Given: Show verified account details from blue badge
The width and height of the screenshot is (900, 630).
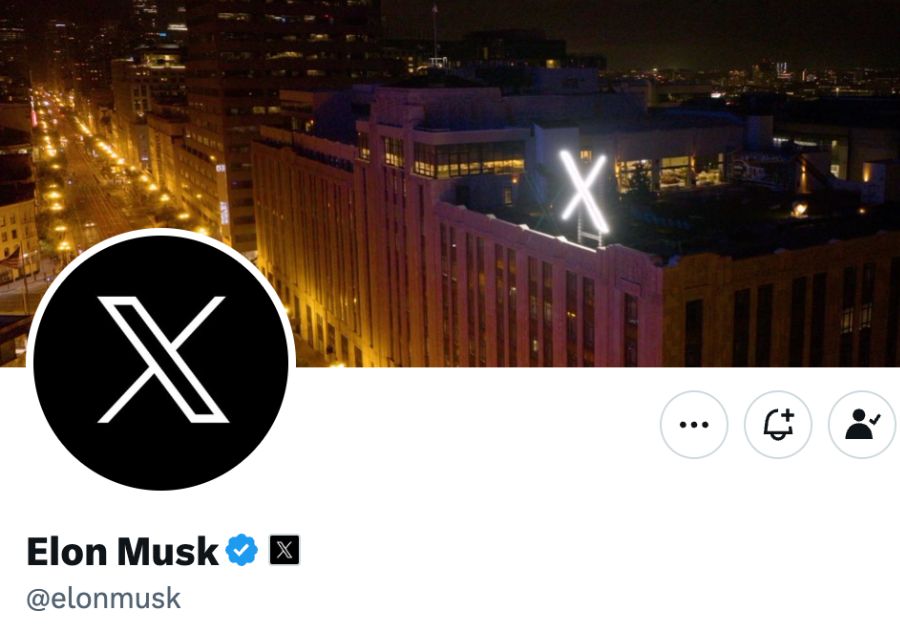Looking at the screenshot, I should click(x=242, y=550).
